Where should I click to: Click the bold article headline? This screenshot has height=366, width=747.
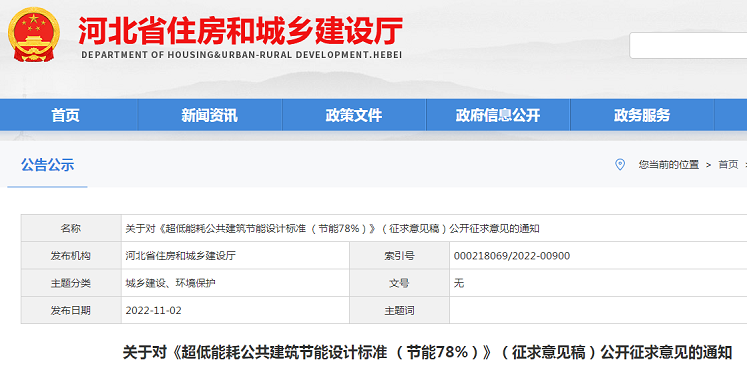[x=427, y=352]
